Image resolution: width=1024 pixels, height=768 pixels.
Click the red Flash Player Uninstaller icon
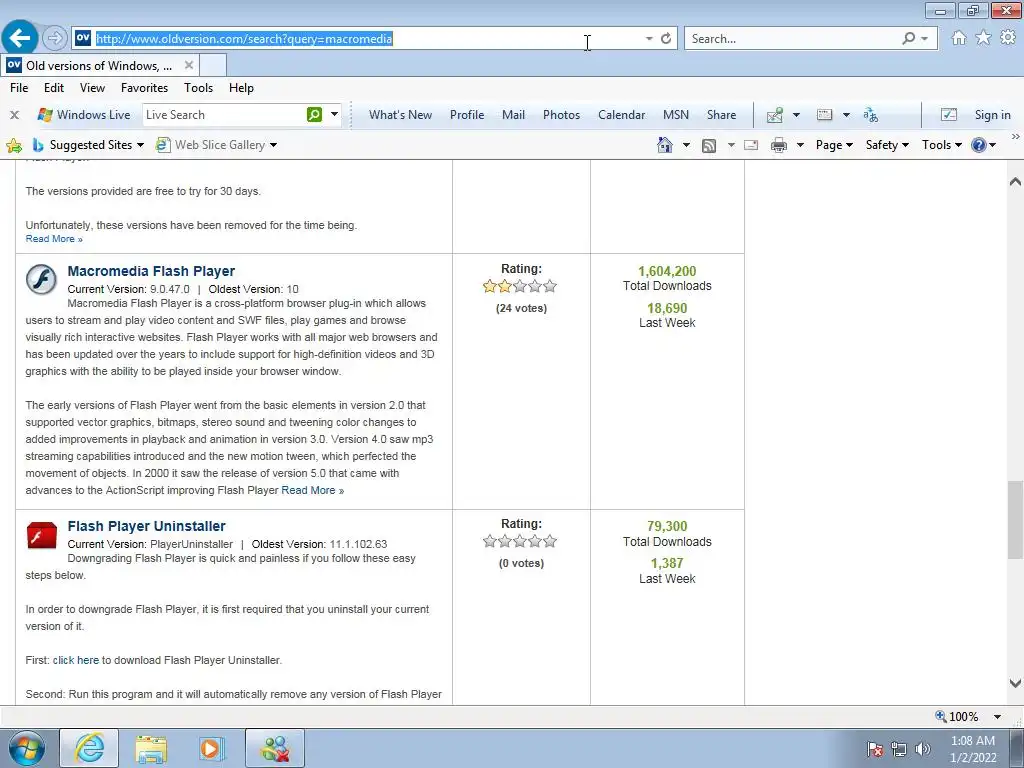41,535
